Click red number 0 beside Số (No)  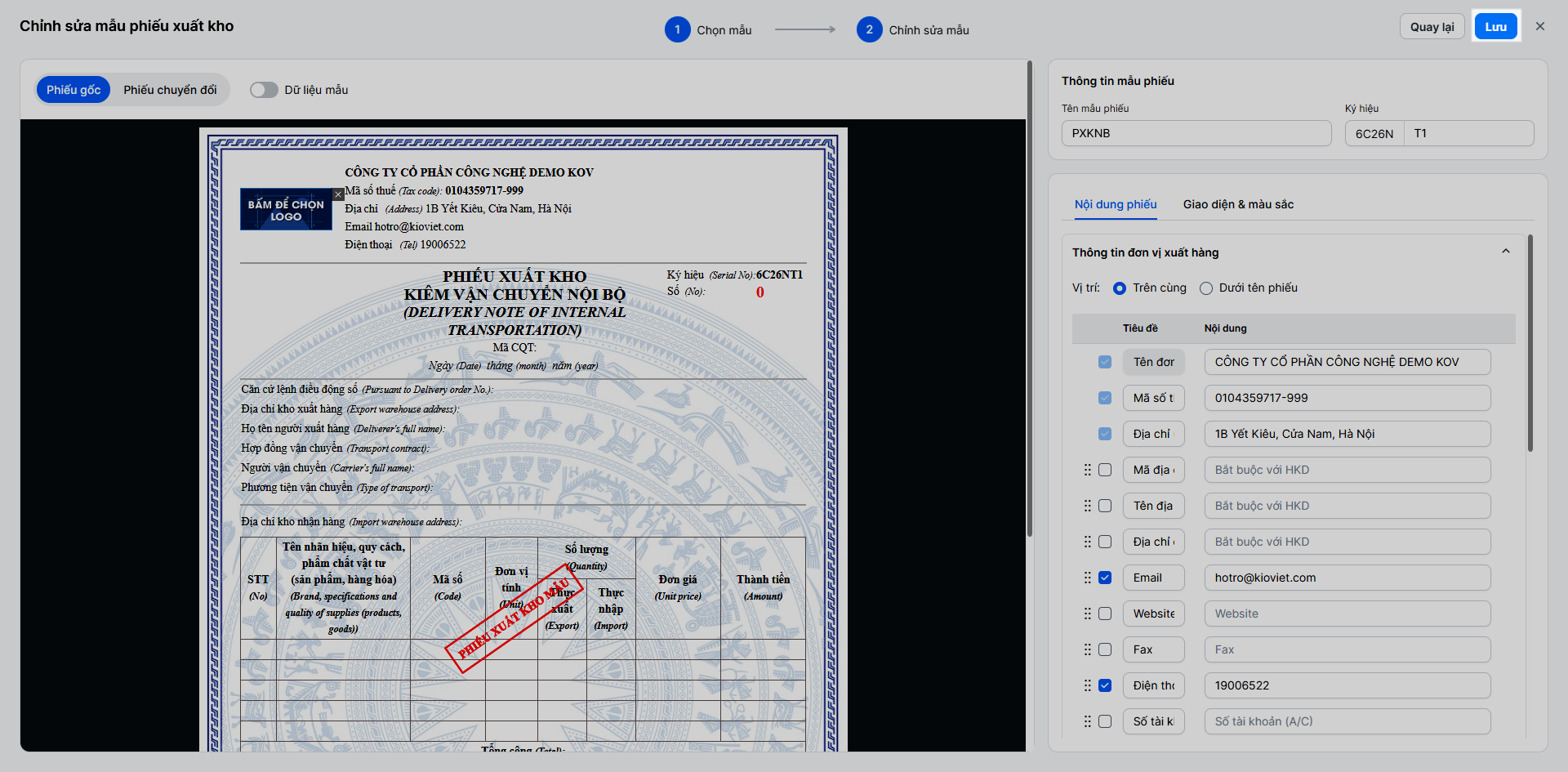[x=760, y=292]
